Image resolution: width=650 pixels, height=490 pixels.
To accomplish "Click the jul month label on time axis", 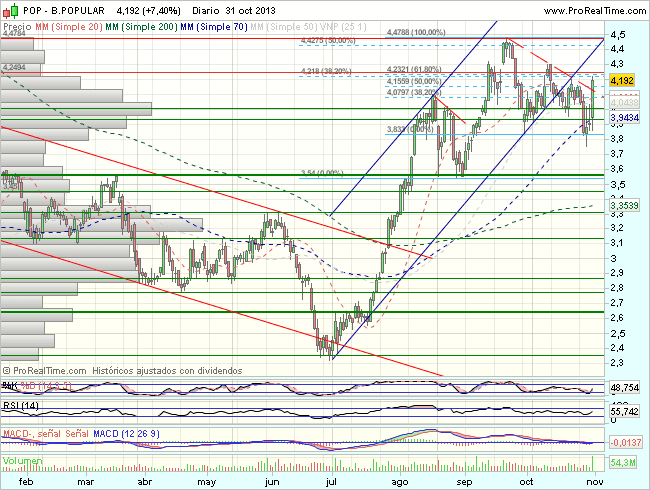I will coord(331,482).
